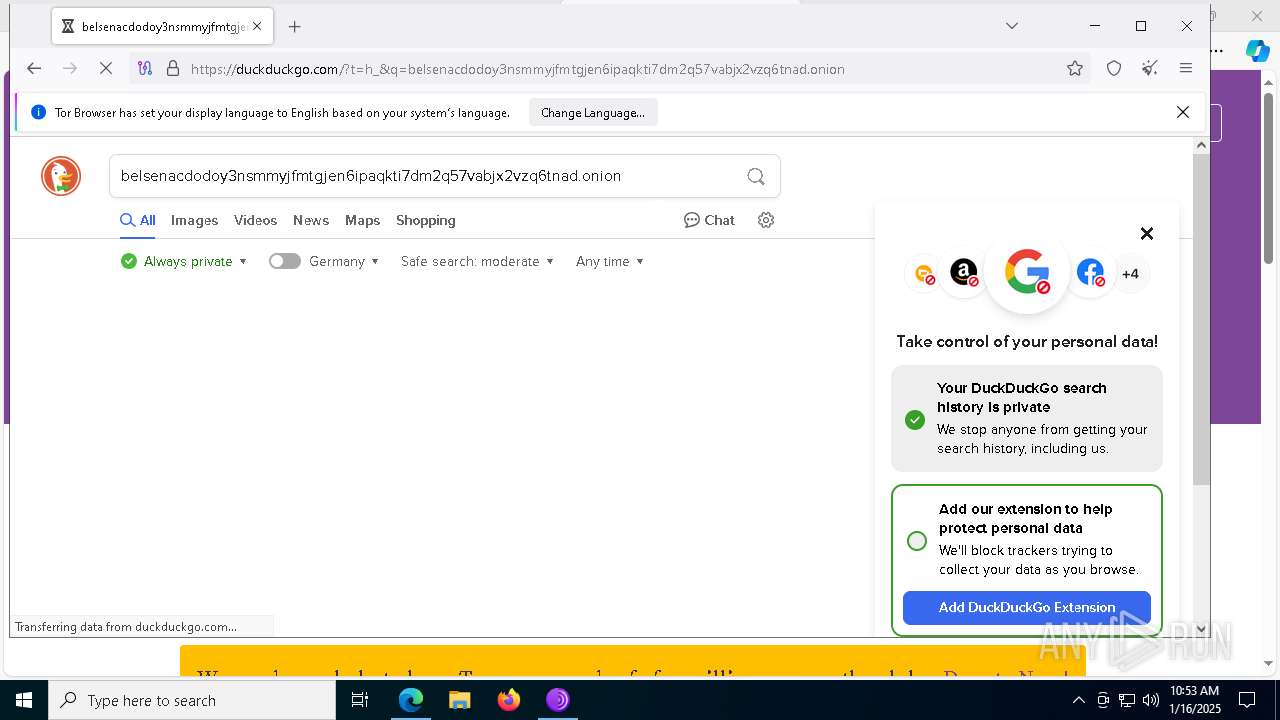Open the volume control tray icon
The image size is (1280, 720).
tap(1150, 700)
